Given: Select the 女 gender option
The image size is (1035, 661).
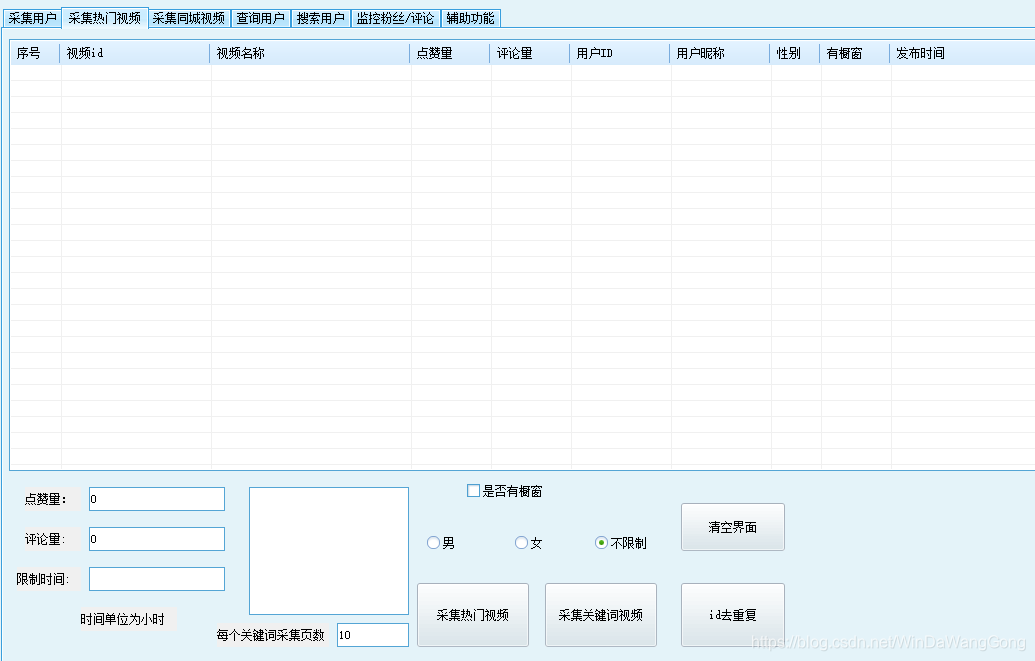Looking at the screenshot, I should [521, 542].
